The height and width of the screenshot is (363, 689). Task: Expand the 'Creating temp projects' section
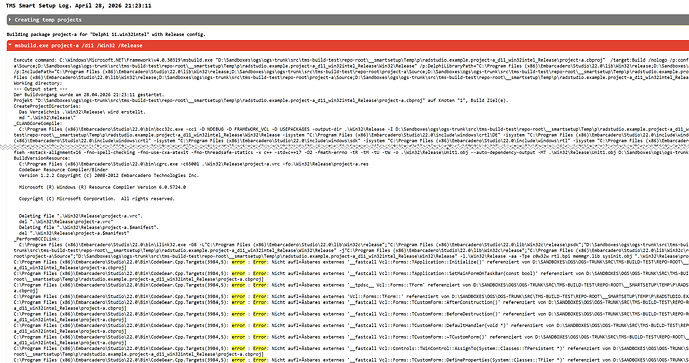[x=348, y=20]
